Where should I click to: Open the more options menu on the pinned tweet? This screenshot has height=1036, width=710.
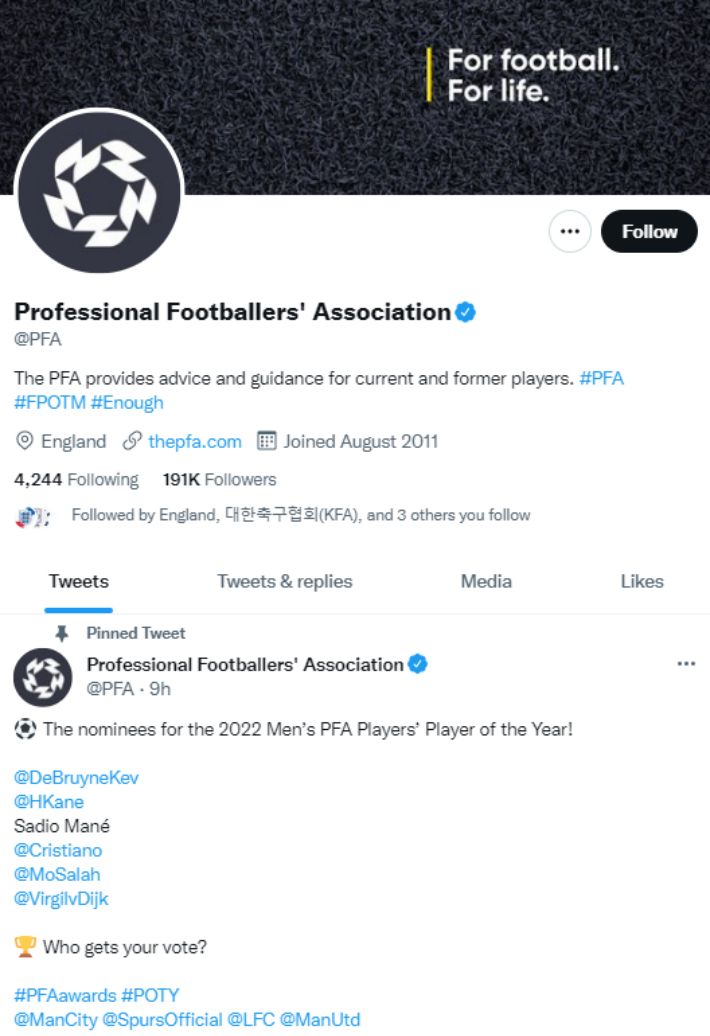coord(686,663)
